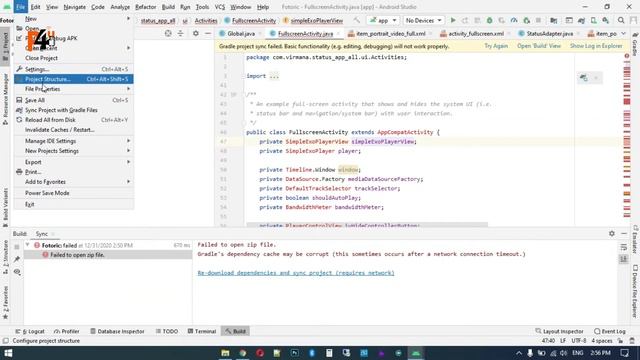Viewport: 640px width, 360px height.
Task: Click the Make Project hammer icon
Action: tap(357, 20)
